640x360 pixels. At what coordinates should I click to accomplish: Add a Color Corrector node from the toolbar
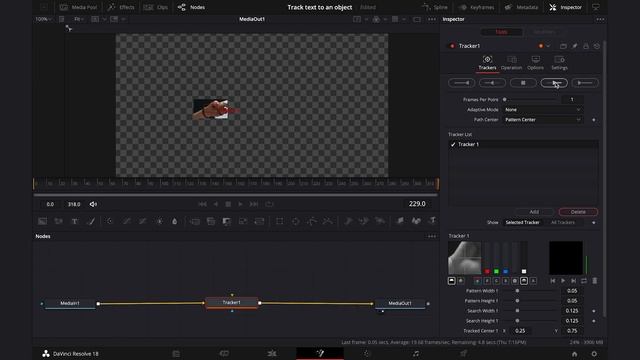pyautogui.click(x=110, y=221)
